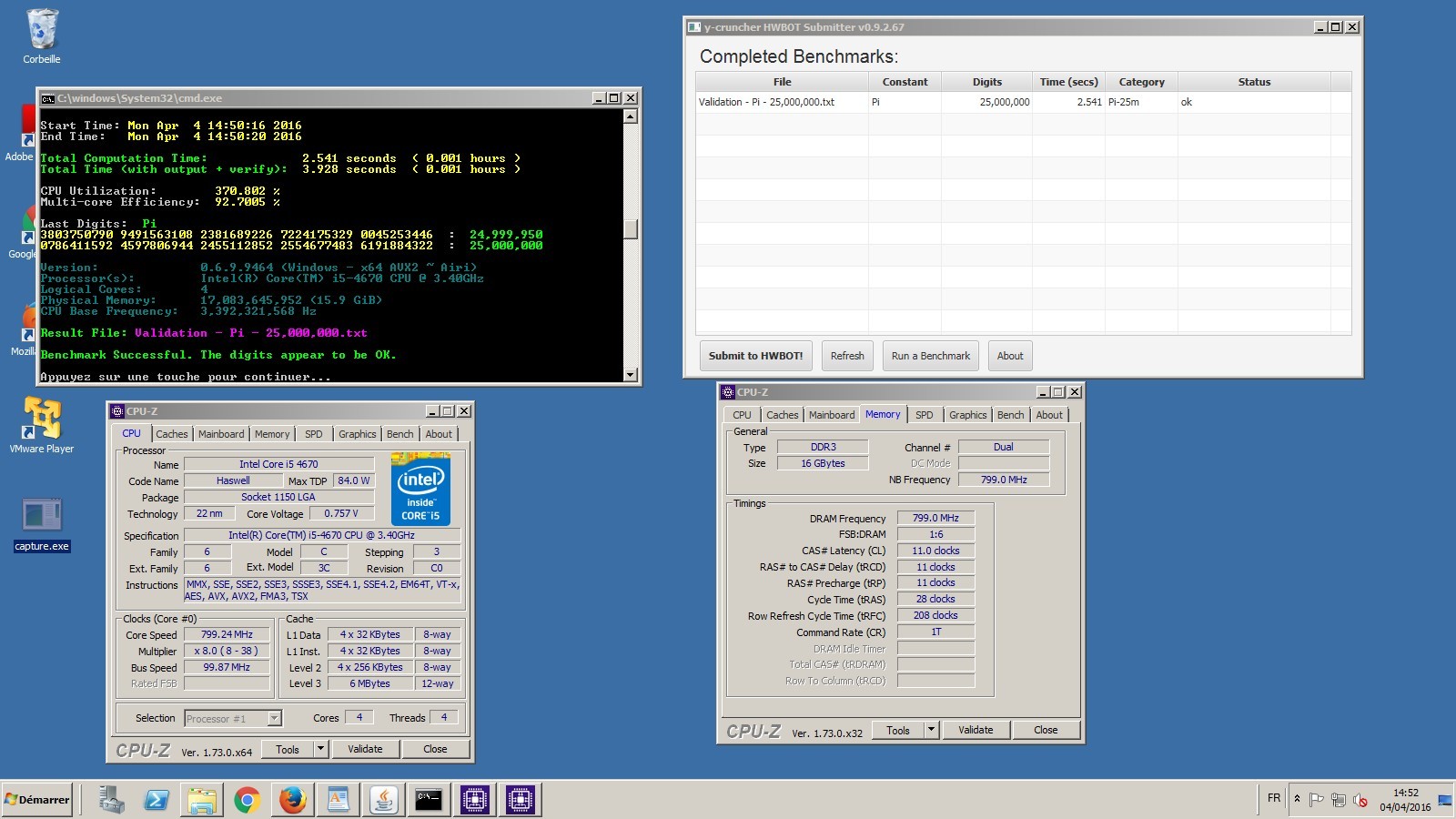The height and width of the screenshot is (819, 1456).
Task: Select row Validation - Pi - 25,000,000.txt
Action: [1023, 102]
